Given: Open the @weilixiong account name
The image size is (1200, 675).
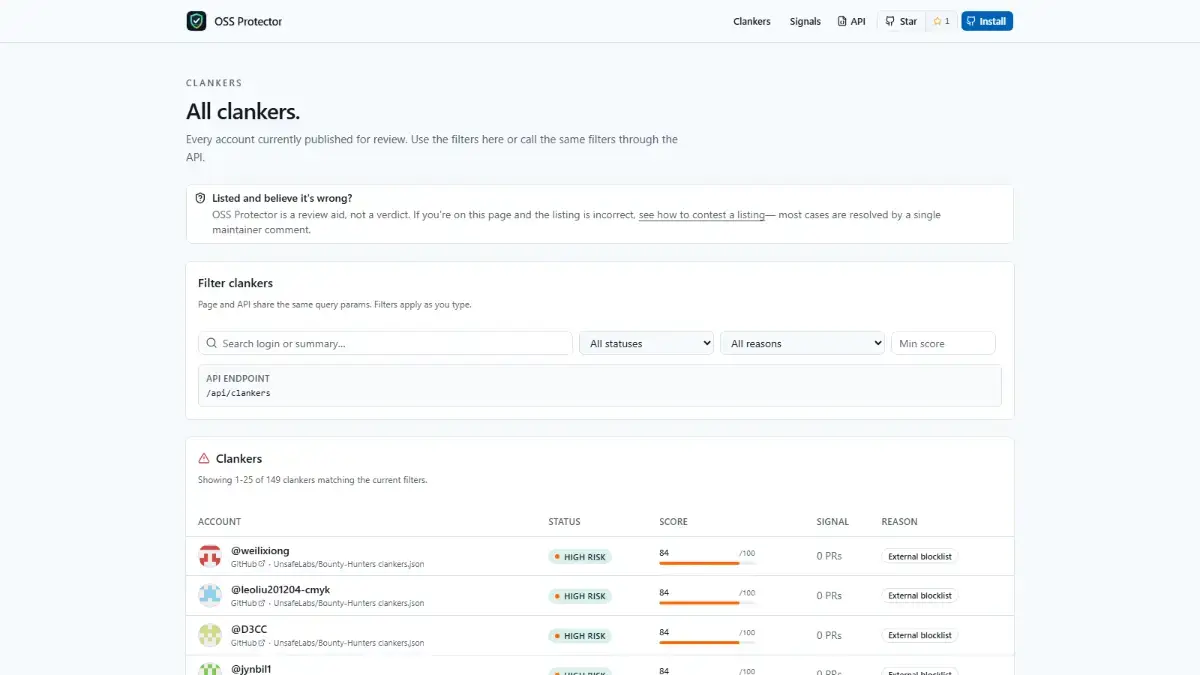Looking at the screenshot, I should pyautogui.click(x=260, y=551).
